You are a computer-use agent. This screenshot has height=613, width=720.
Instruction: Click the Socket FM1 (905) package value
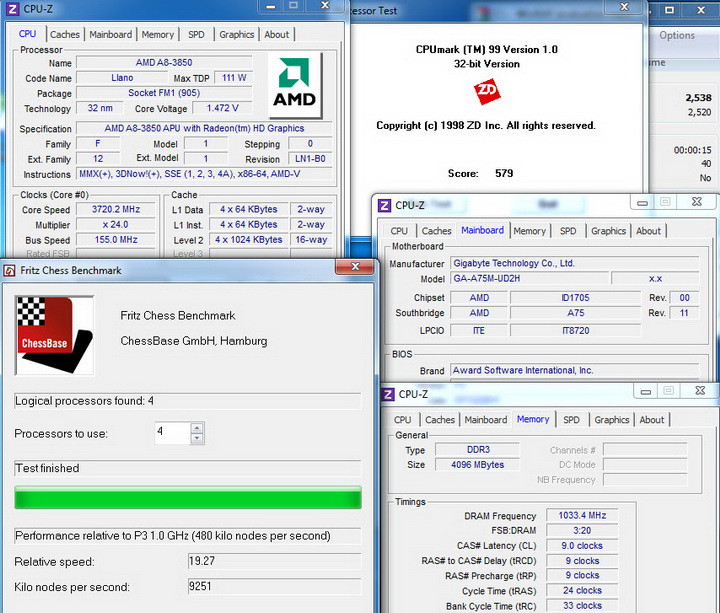(164, 93)
